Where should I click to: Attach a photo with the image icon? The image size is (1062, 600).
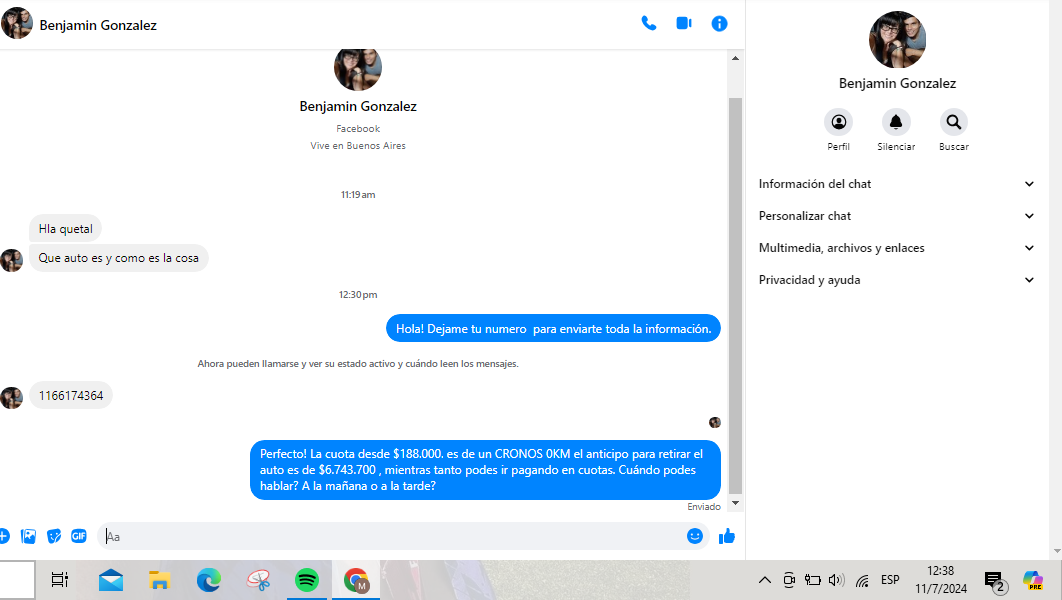[28, 536]
